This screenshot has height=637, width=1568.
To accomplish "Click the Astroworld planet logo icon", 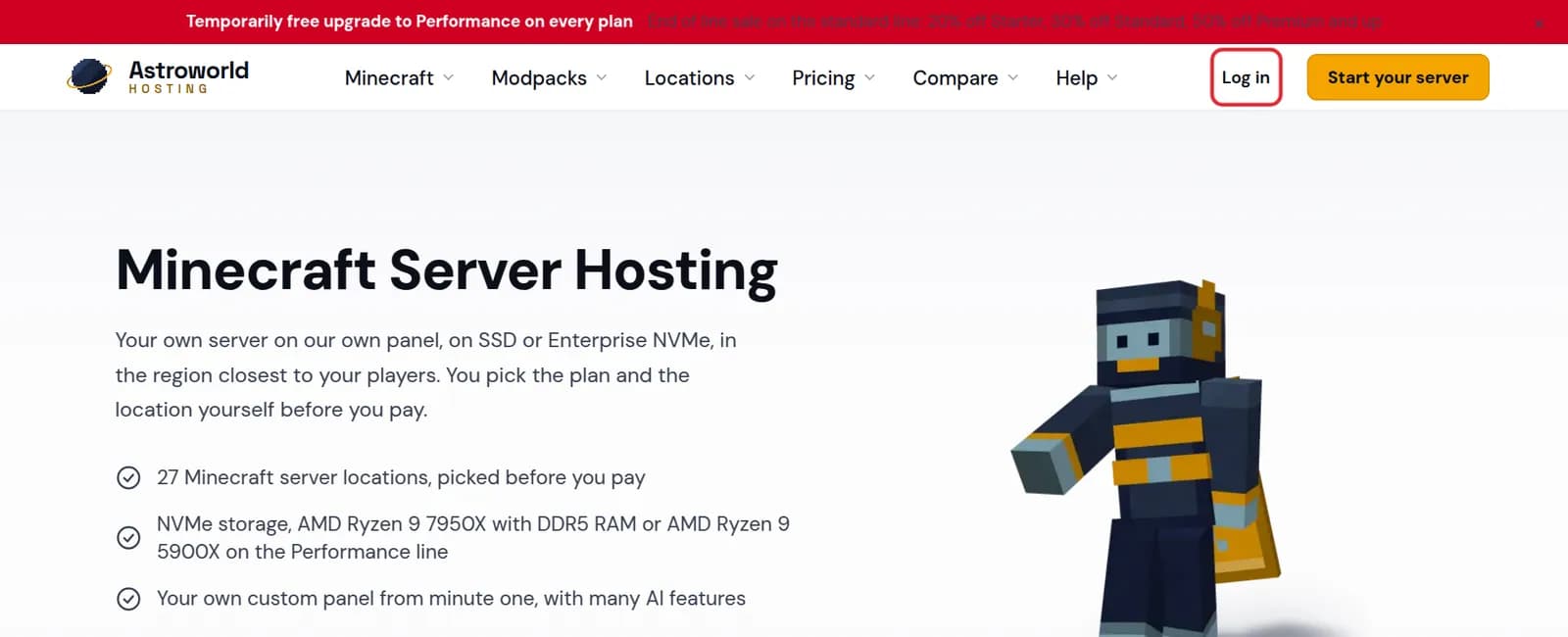I will tap(89, 76).
